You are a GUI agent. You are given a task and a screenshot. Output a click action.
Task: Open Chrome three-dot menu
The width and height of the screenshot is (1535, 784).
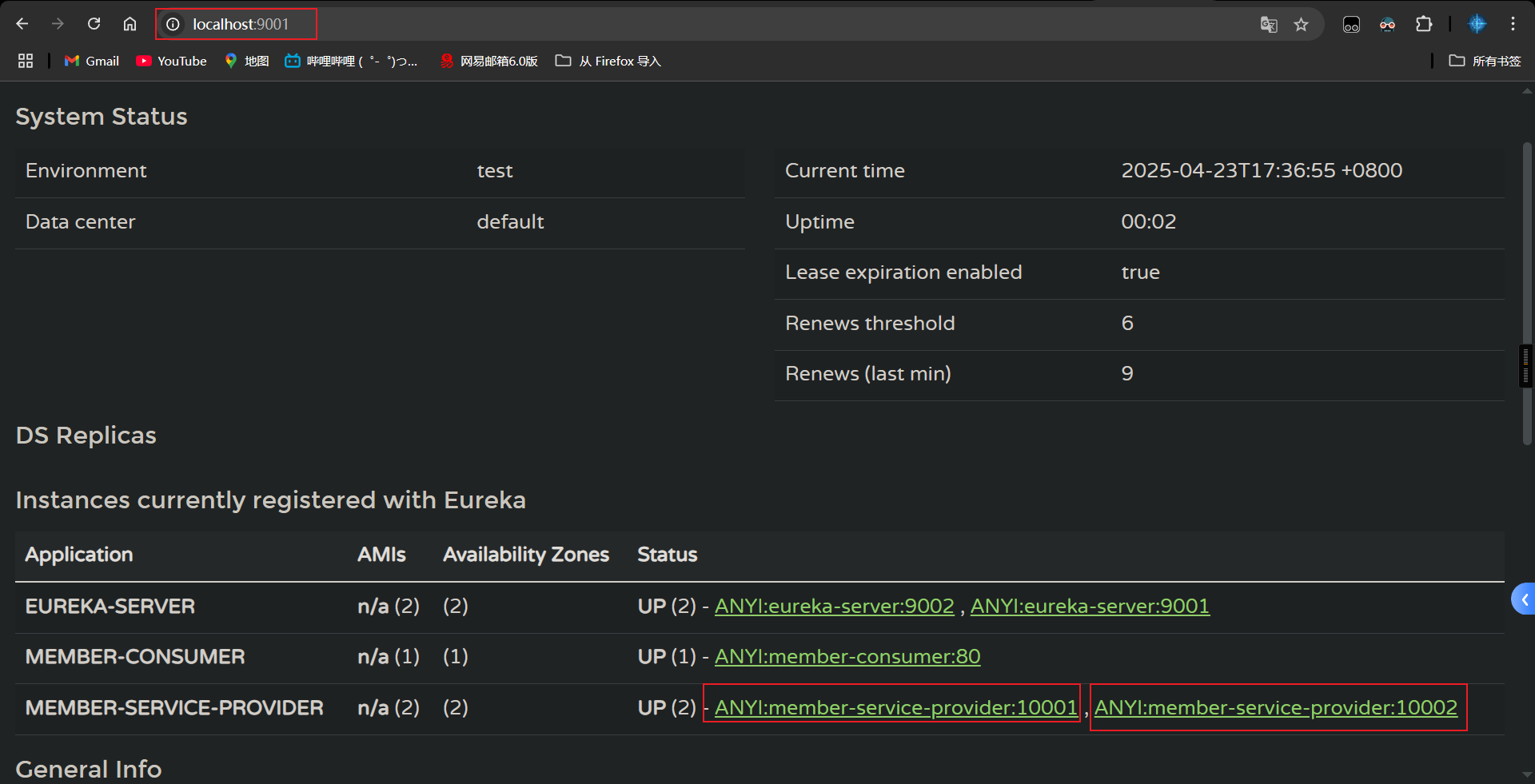click(x=1513, y=24)
